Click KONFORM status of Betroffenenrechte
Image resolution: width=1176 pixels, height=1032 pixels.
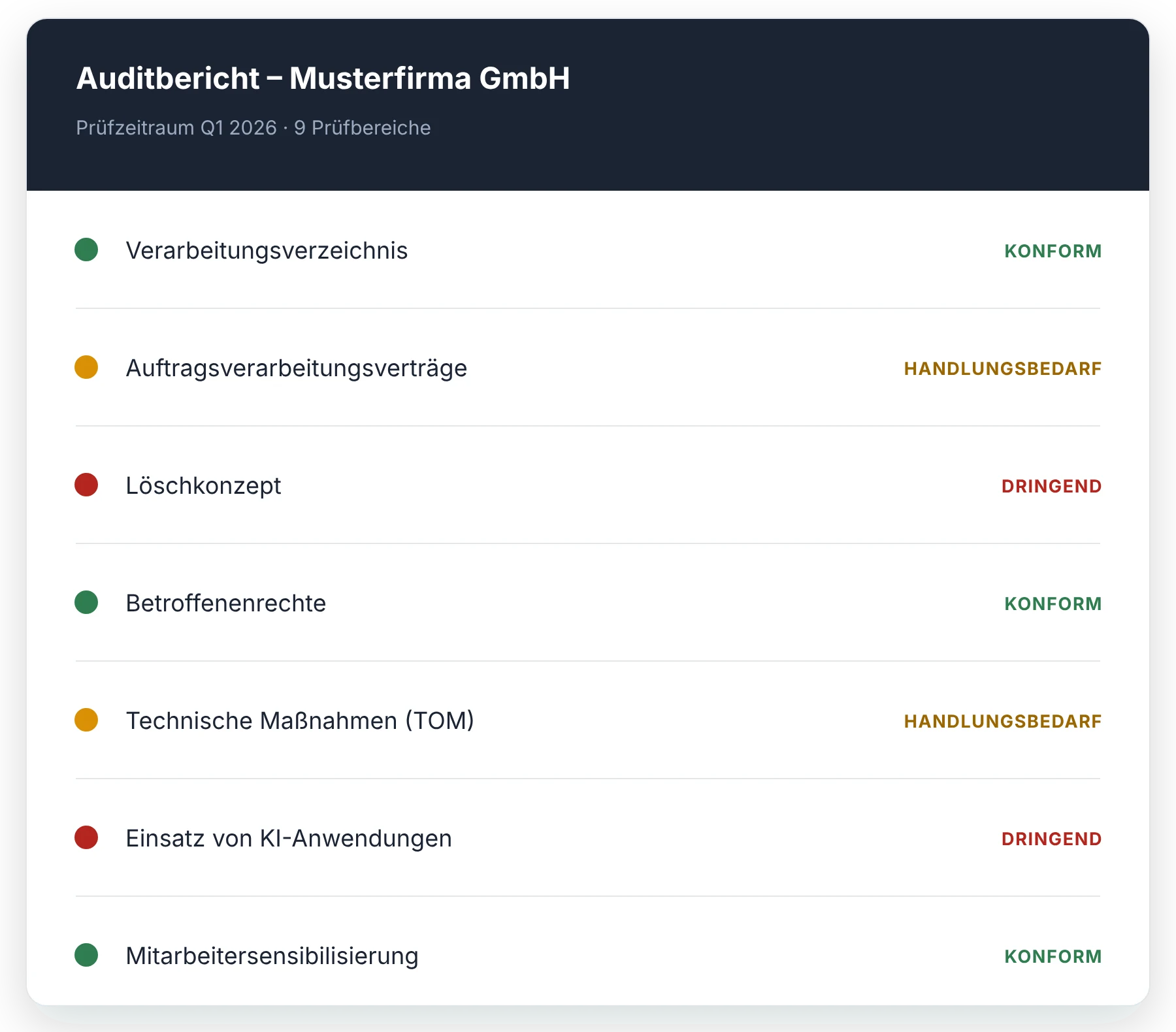point(1053,604)
